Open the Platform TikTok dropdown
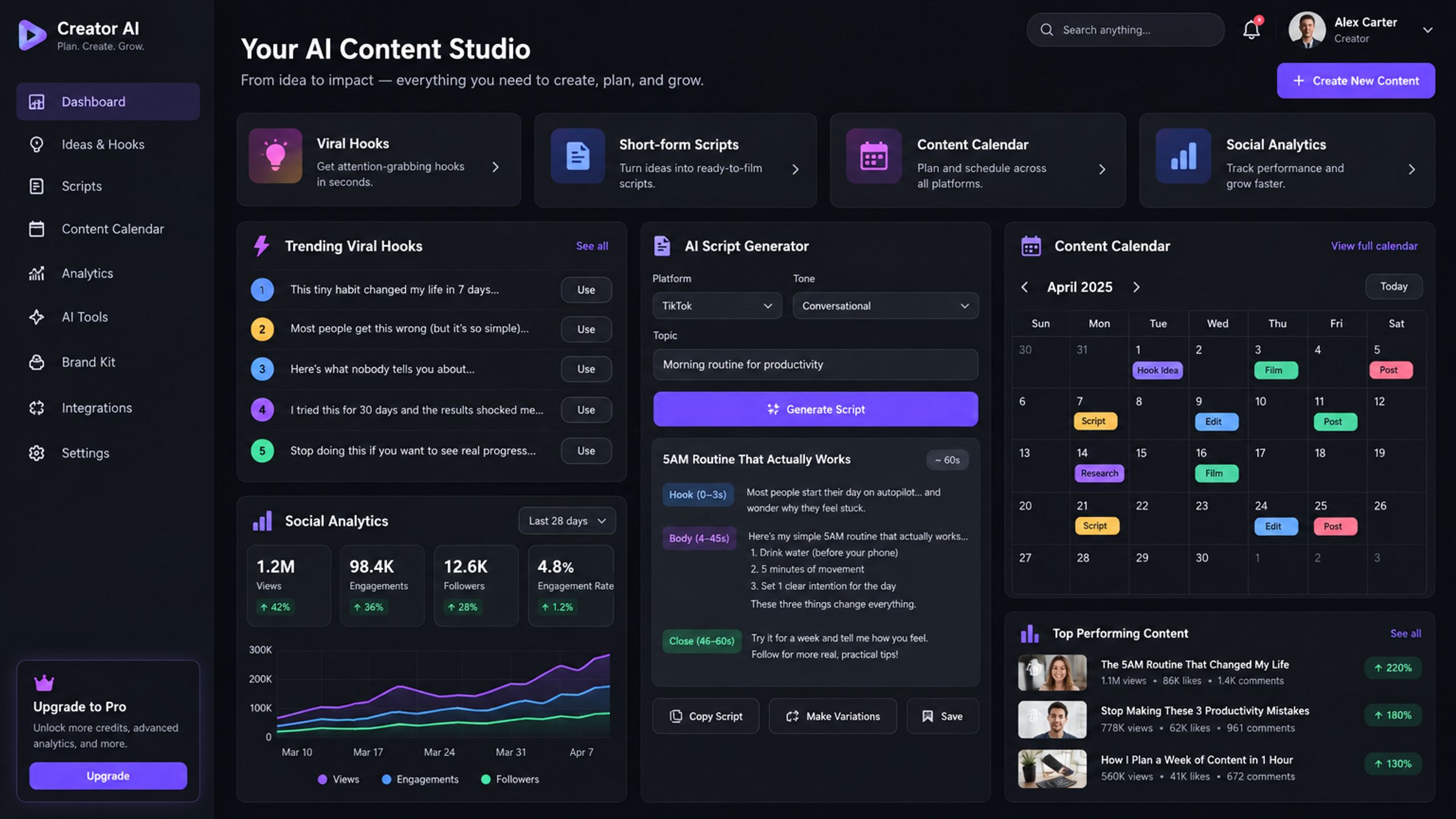 717,306
